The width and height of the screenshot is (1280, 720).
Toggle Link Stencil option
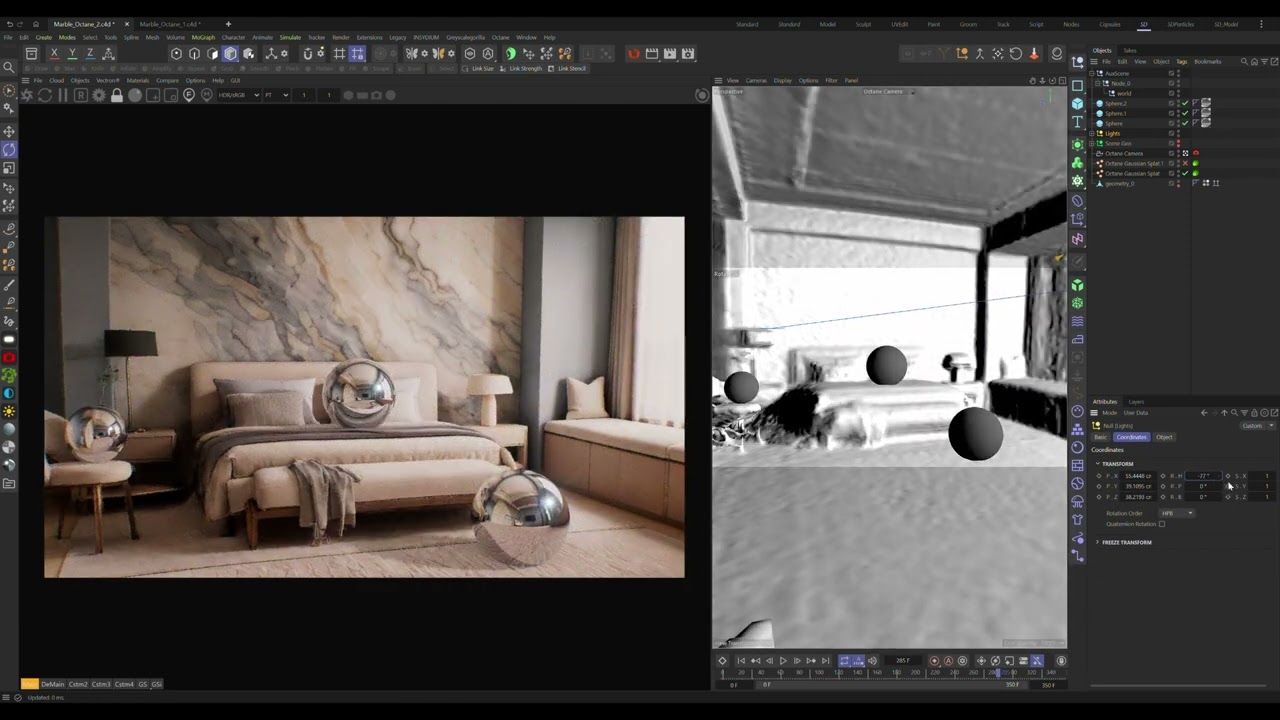pos(567,69)
